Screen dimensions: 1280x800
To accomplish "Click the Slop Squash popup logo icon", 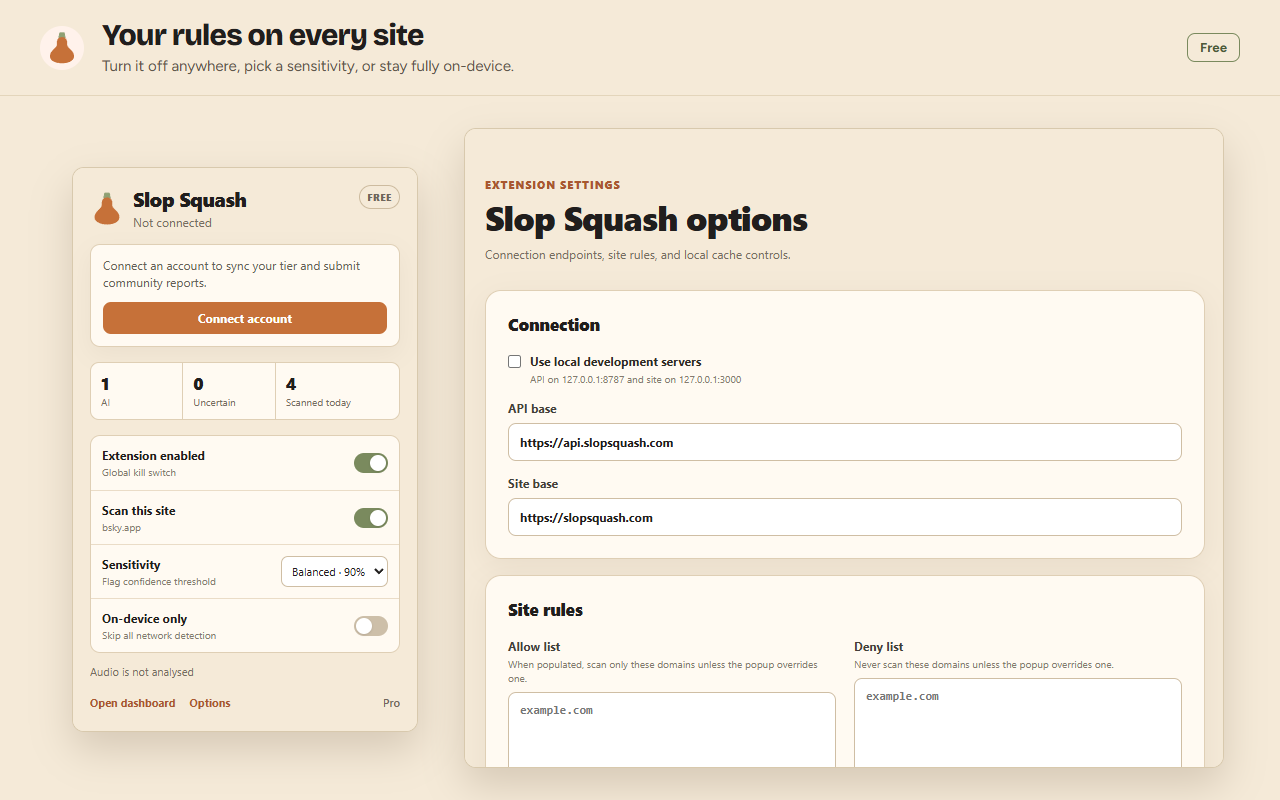I will [x=107, y=208].
